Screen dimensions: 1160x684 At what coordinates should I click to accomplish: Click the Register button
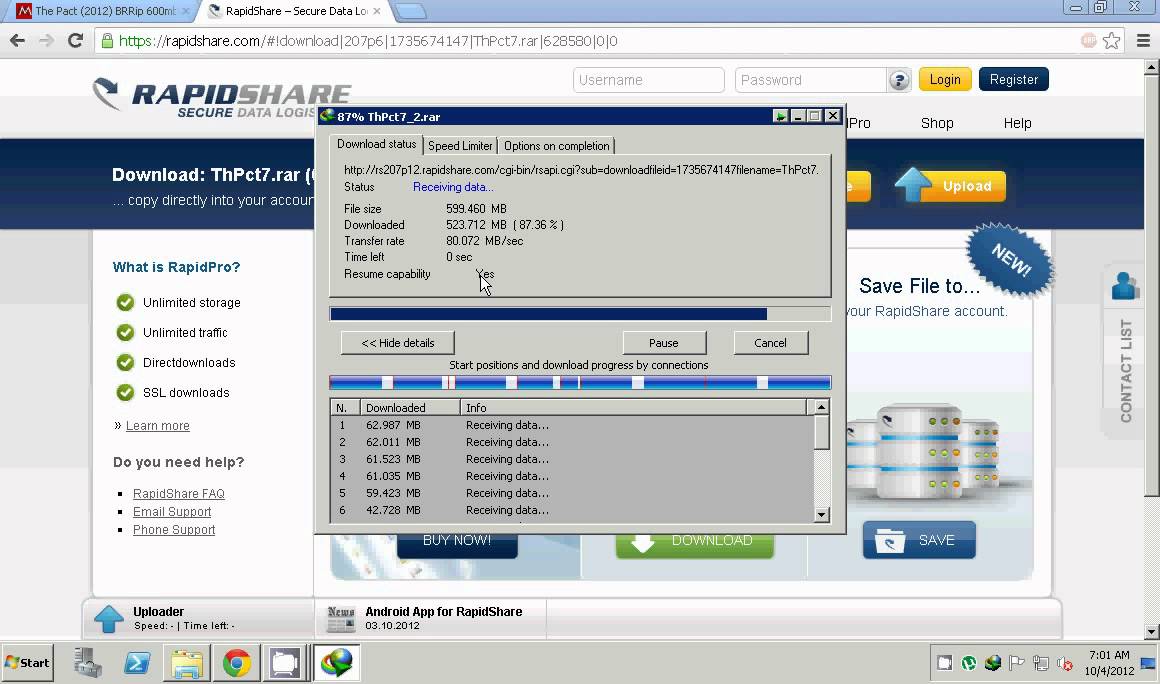click(x=1014, y=80)
